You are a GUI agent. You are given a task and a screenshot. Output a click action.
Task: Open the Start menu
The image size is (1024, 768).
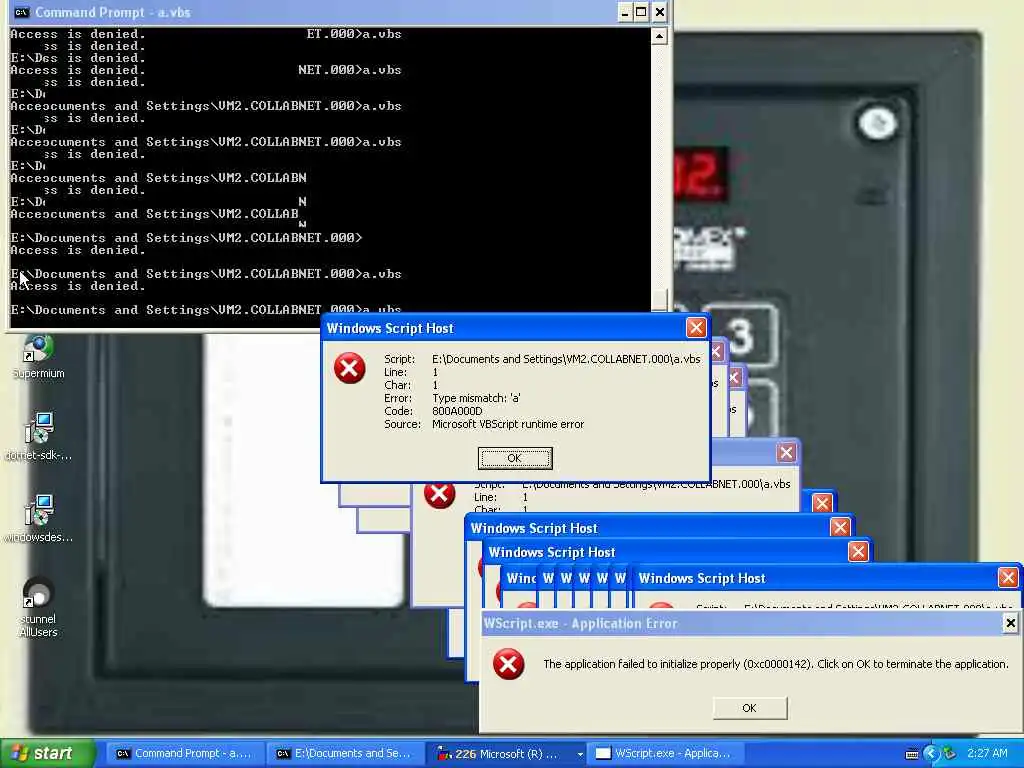coord(47,753)
